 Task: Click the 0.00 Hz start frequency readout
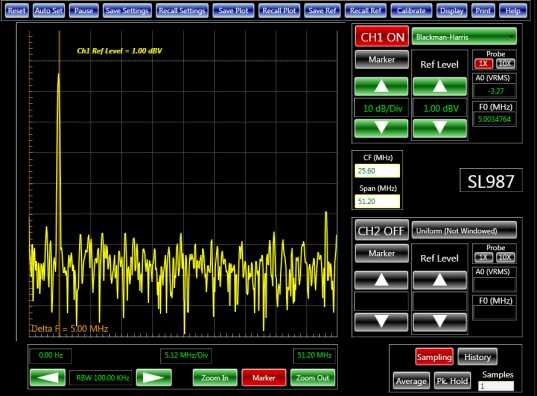(x=51, y=355)
